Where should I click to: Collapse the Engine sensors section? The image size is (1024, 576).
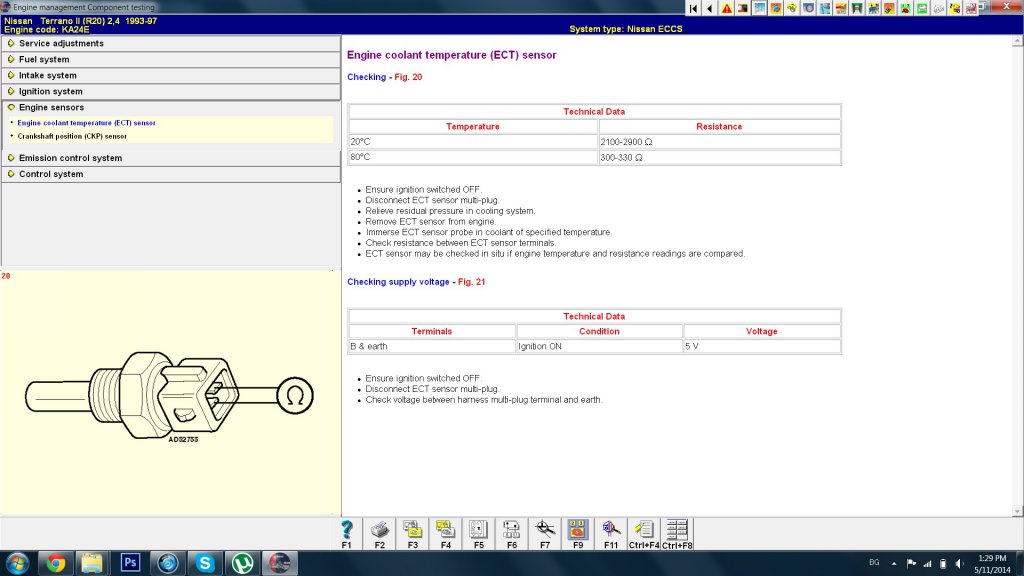(51, 107)
